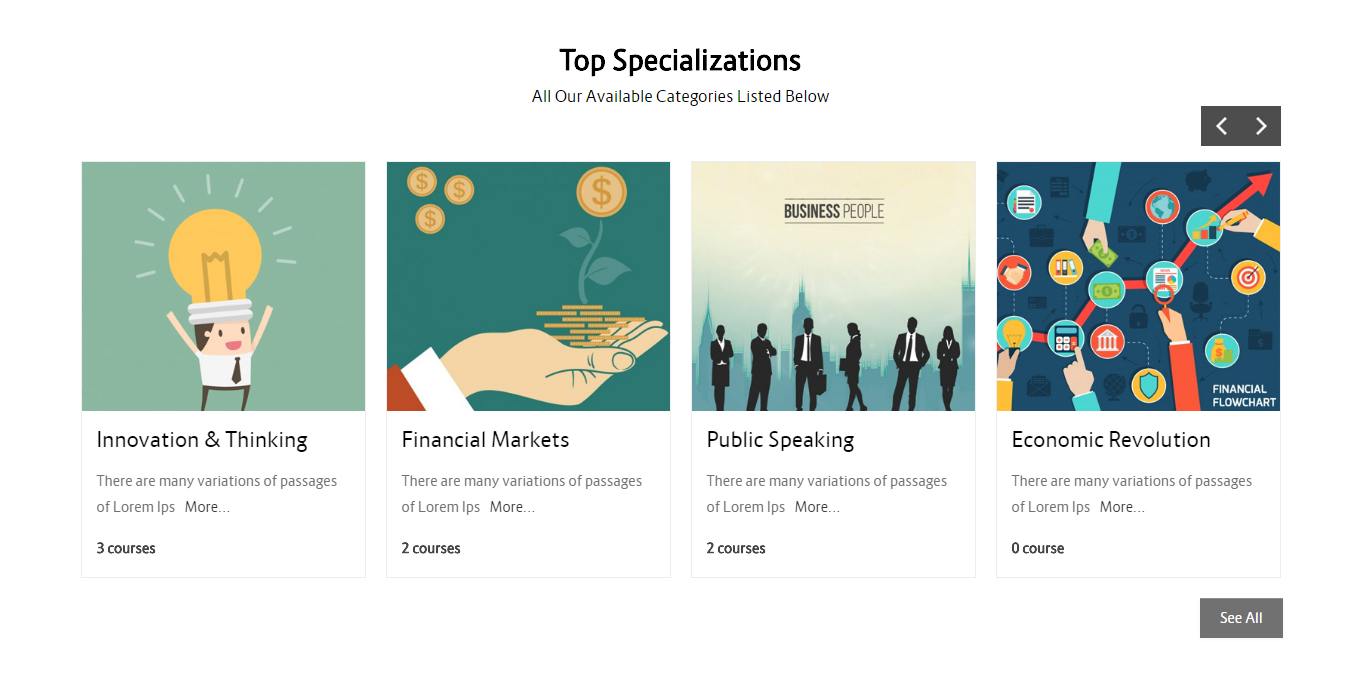Click the next carousel arrow
The height and width of the screenshot is (681, 1360).
click(1261, 126)
